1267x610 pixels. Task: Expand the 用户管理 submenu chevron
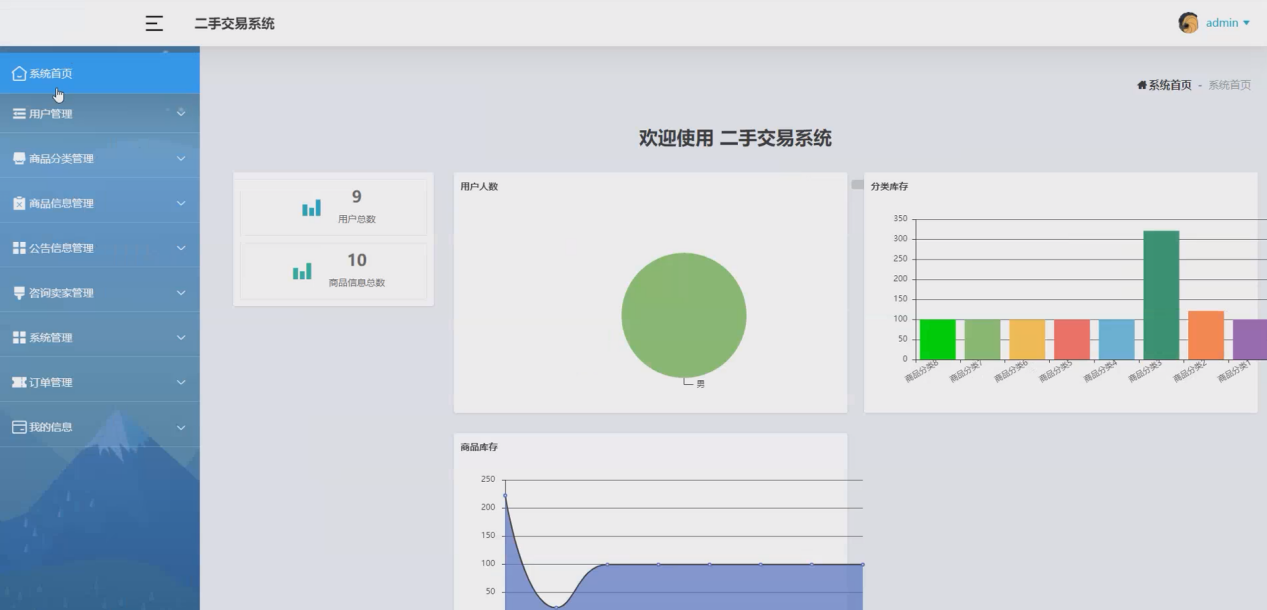(181, 113)
